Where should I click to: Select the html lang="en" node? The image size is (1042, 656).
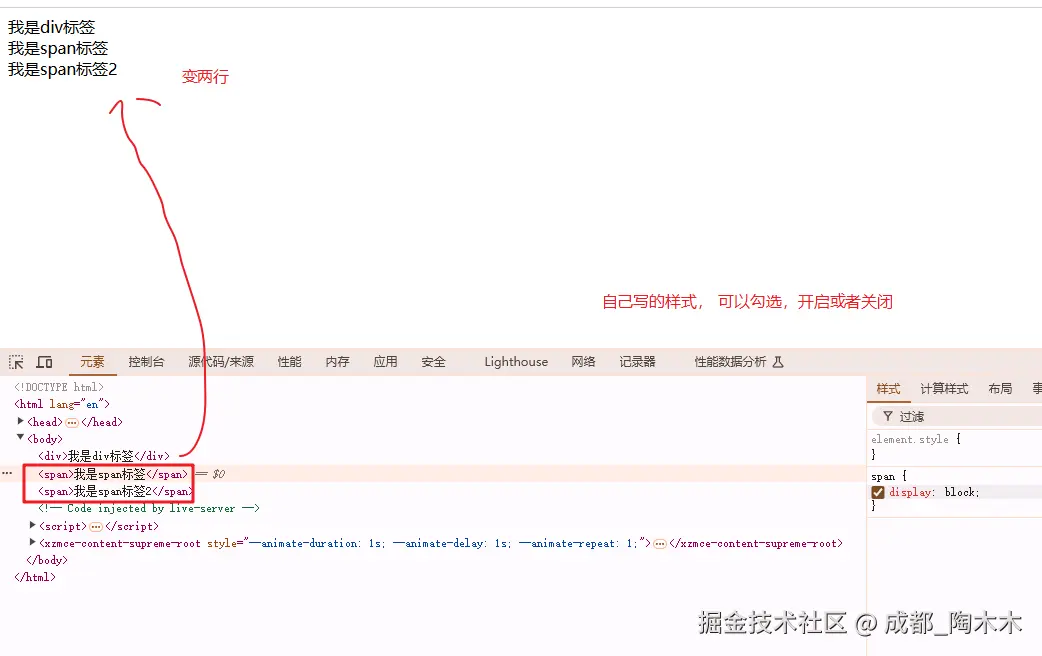click(x=62, y=404)
